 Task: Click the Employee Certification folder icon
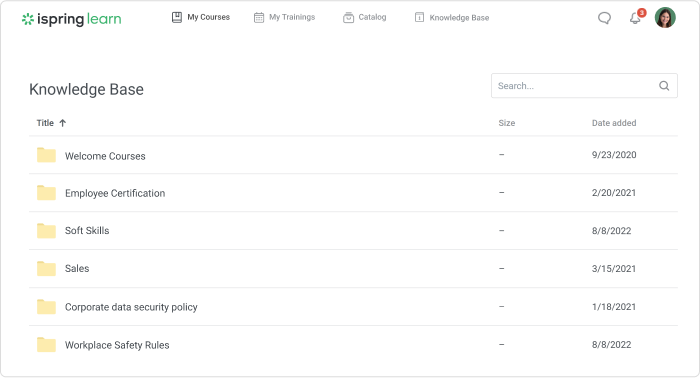[46, 193]
